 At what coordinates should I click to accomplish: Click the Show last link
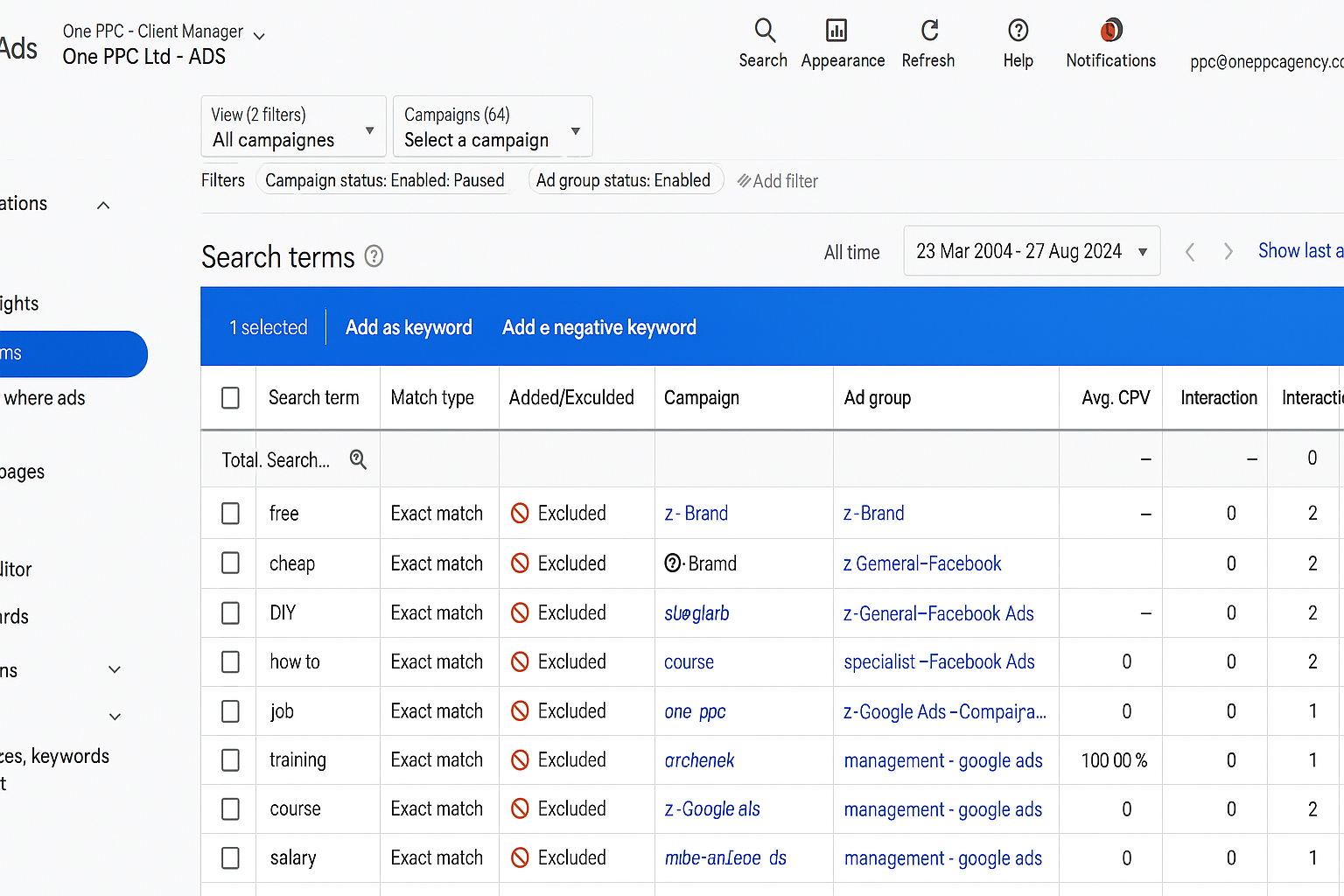point(1300,251)
